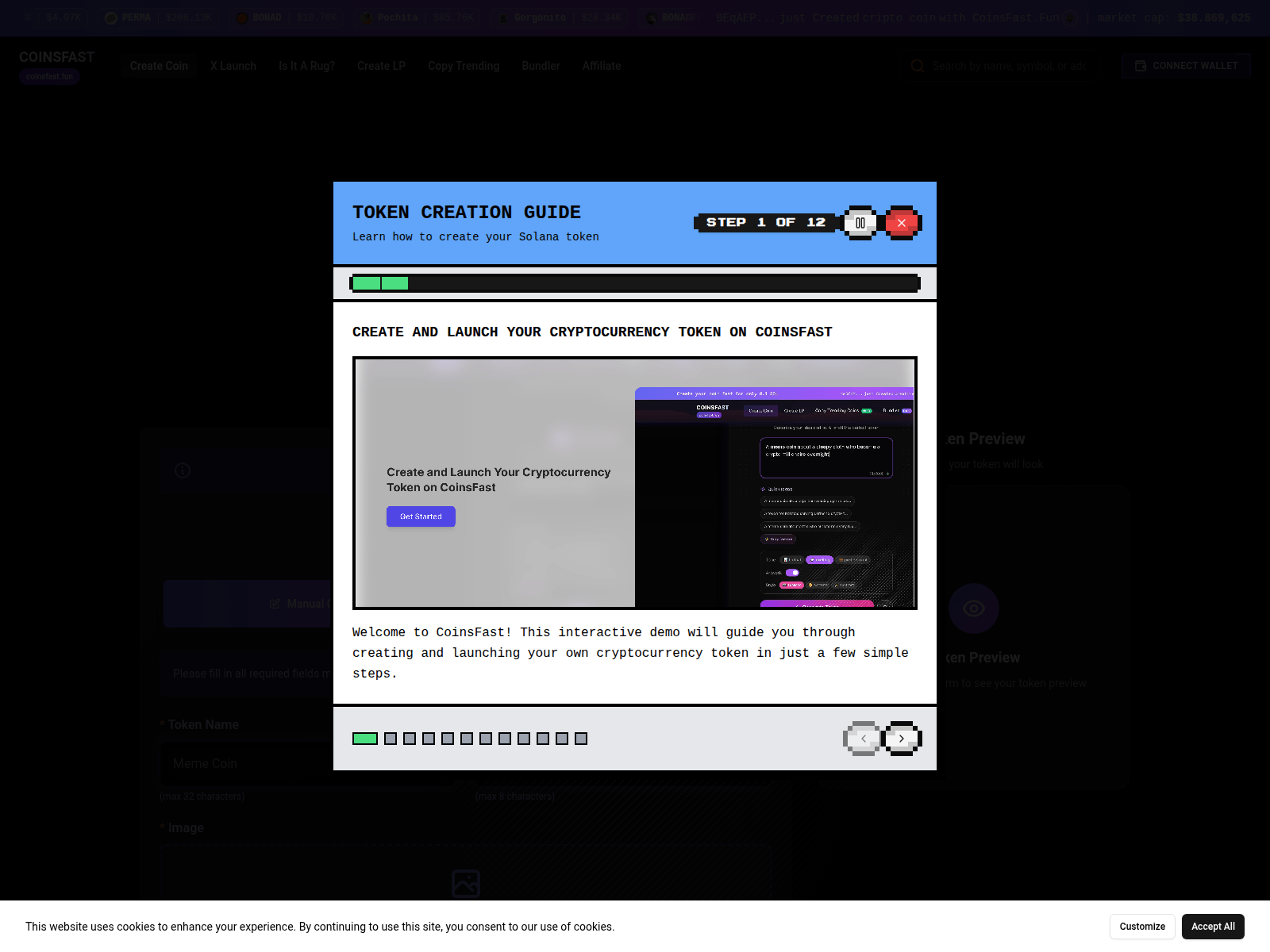The image size is (1270, 952).
Task: Go to the next guide step
Action: (x=902, y=739)
